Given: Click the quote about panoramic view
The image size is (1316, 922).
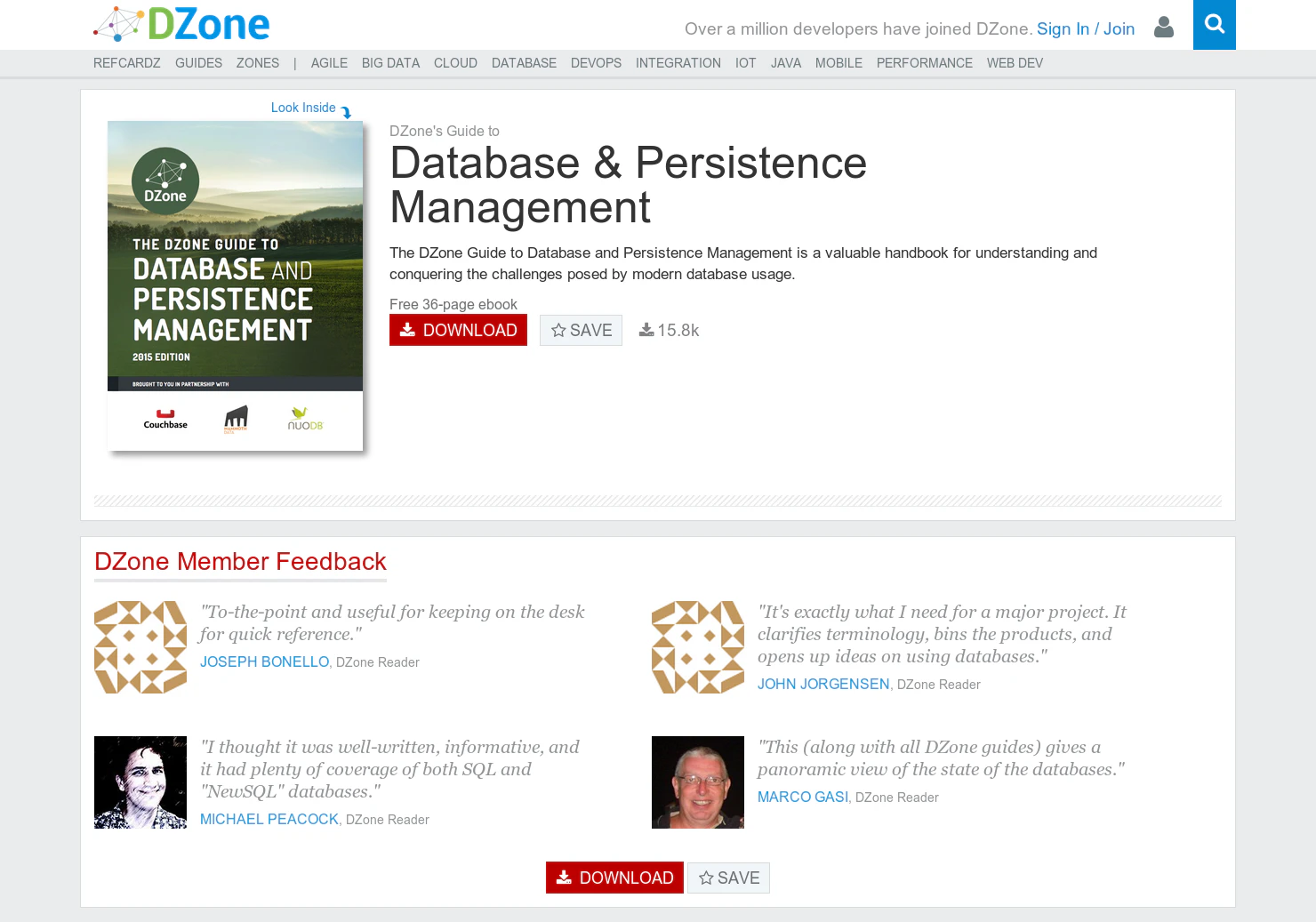Looking at the screenshot, I should click(x=941, y=758).
